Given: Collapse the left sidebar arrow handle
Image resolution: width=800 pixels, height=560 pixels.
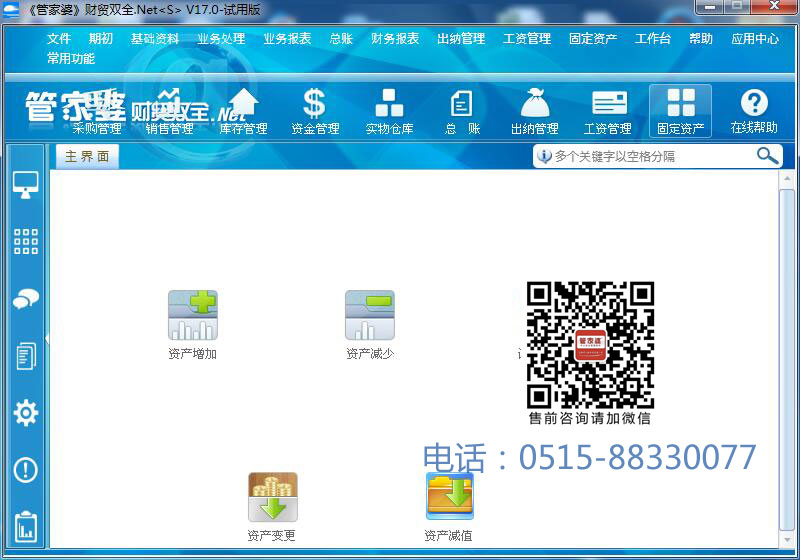Looking at the screenshot, I should [47, 338].
